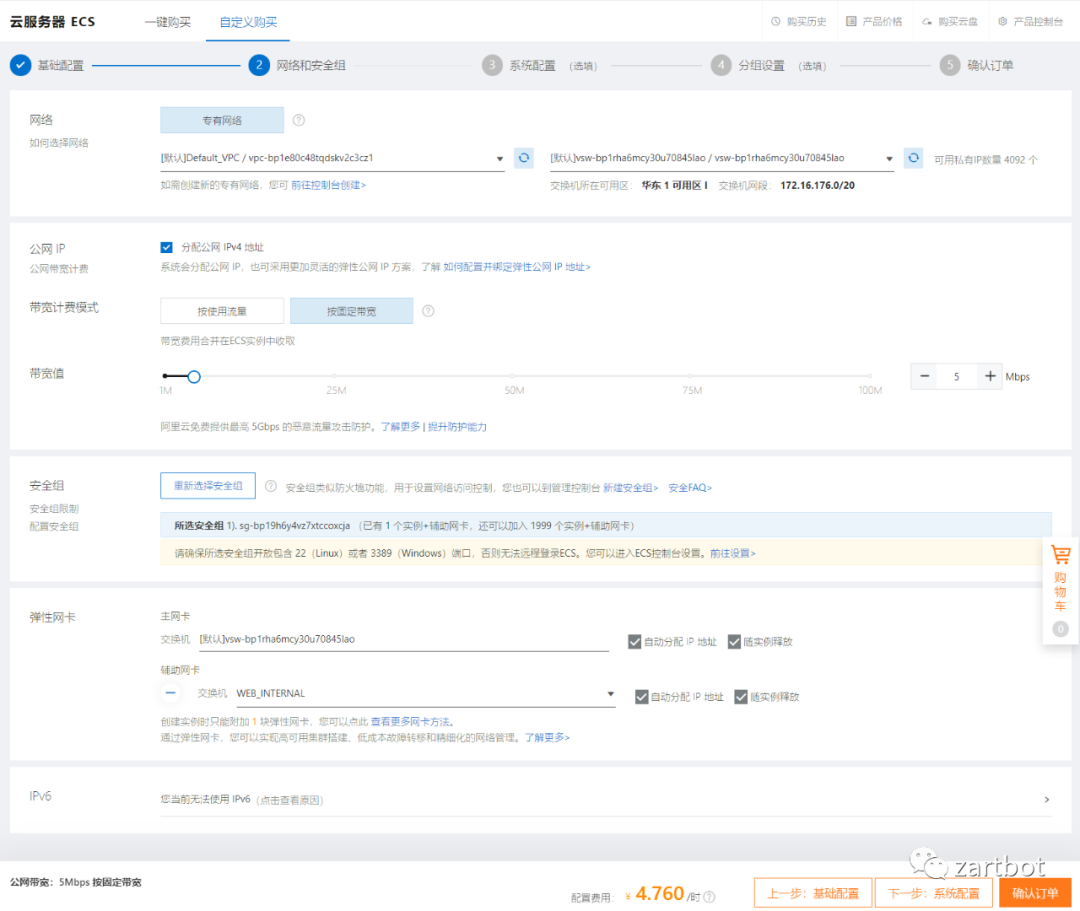Click 确认订单 orange button
This screenshot has height=911, width=1080.
pyautogui.click(x=1035, y=893)
